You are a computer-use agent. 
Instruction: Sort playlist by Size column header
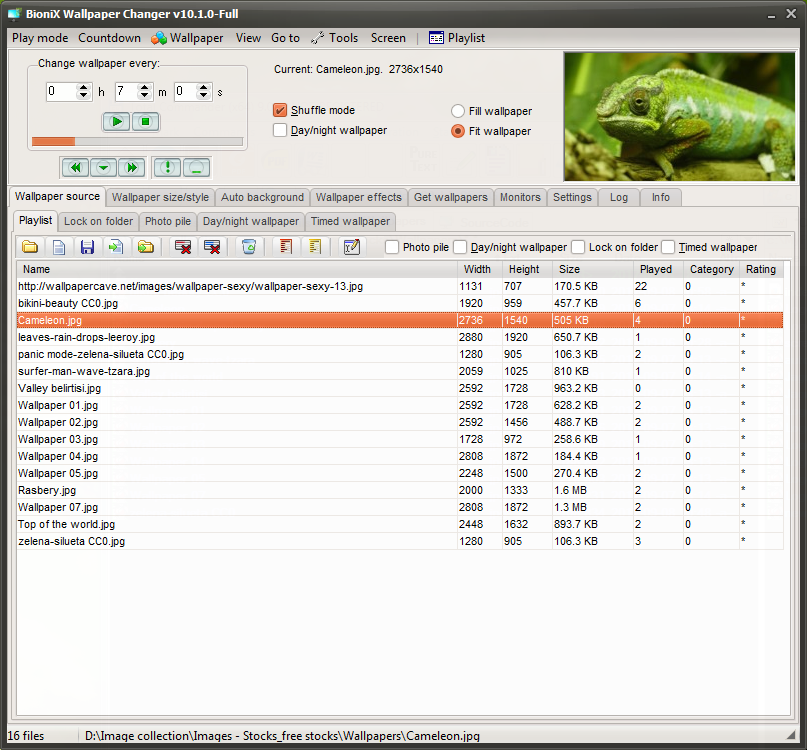[x=592, y=269]
